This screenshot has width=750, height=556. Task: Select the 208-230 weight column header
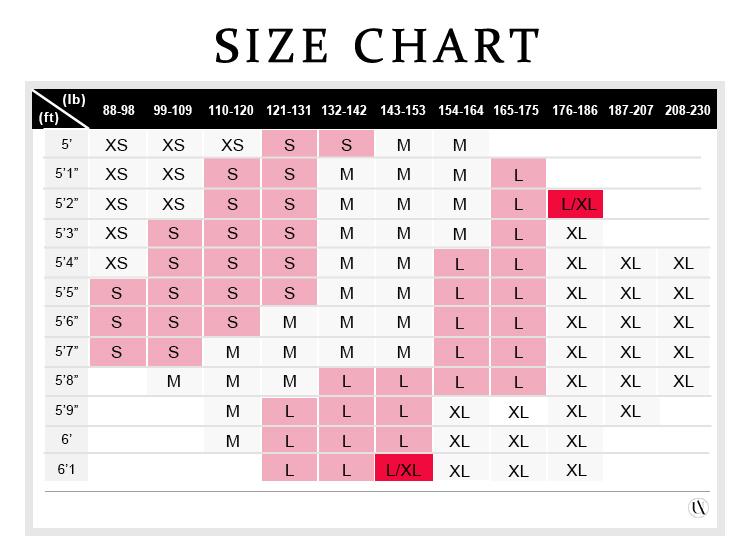coord(684,110)
